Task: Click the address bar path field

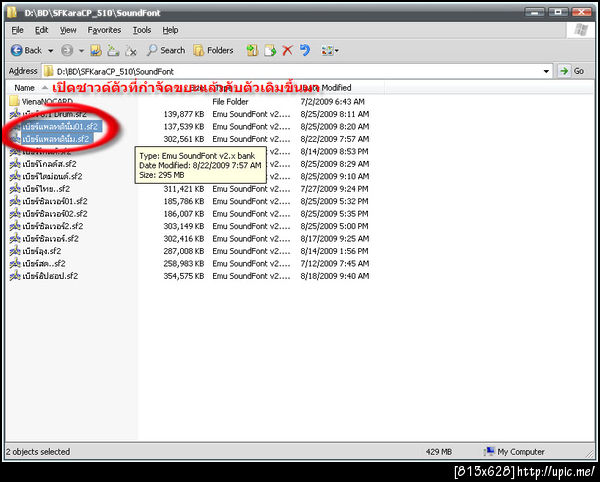Action: 297,71
